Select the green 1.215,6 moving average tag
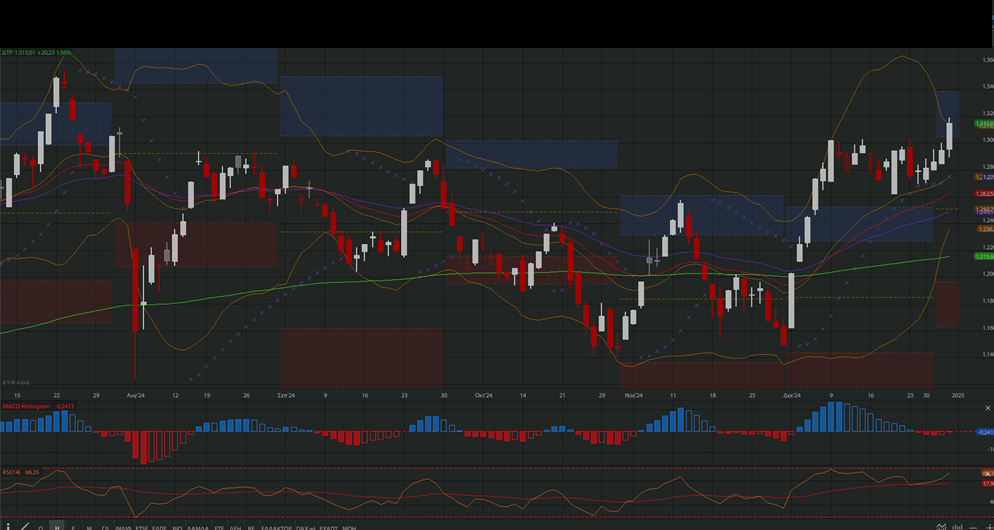 [x=984, y=256]
